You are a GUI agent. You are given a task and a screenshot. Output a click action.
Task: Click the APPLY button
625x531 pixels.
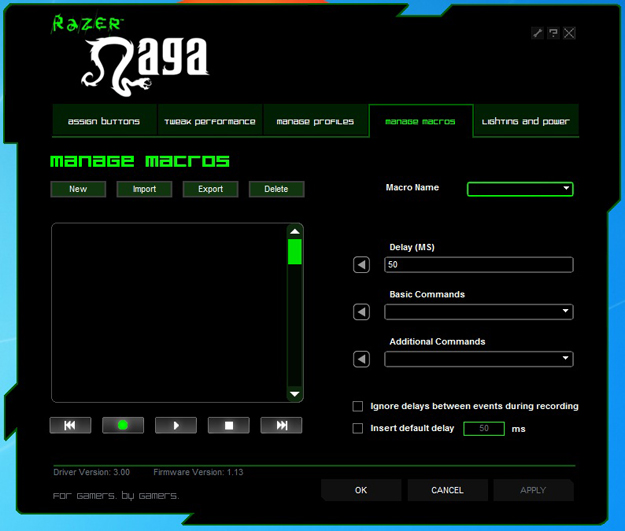coord(533,490)
